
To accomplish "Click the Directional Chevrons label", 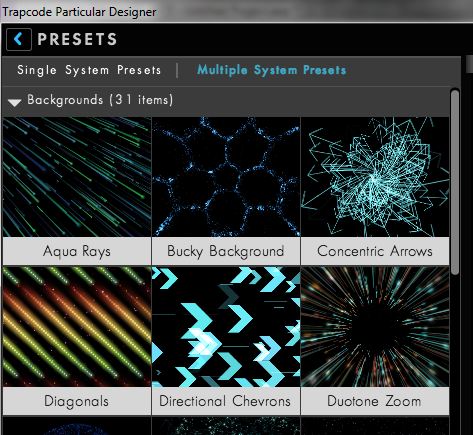I will click(x=226, y=401).
